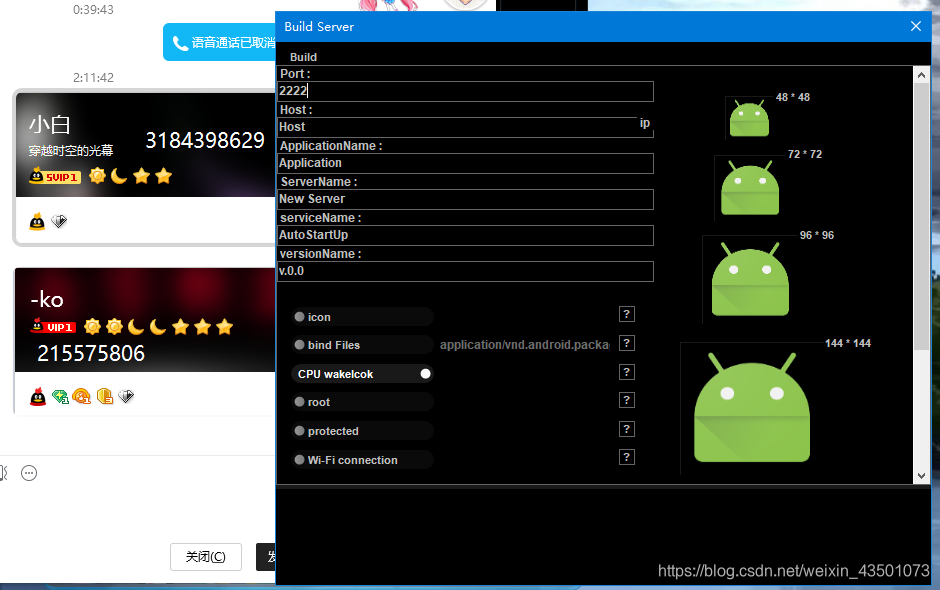Click the diamond icon under -ko card

coord(126,396)
